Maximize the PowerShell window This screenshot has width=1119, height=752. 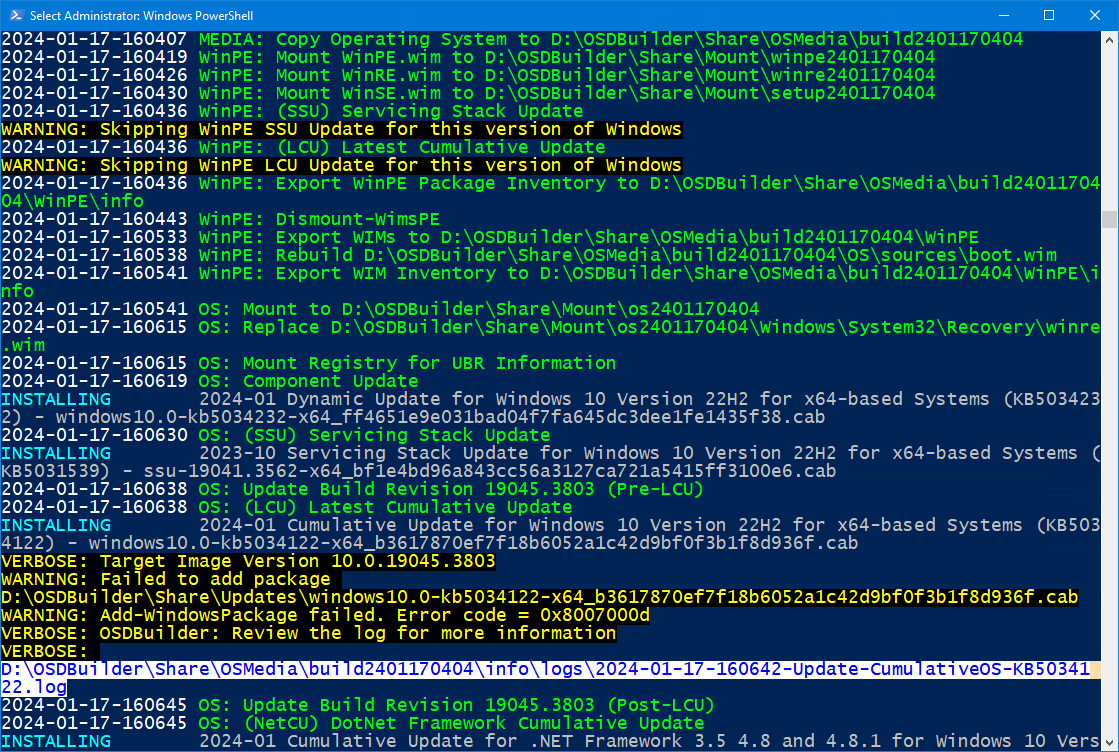point(1049,15)
